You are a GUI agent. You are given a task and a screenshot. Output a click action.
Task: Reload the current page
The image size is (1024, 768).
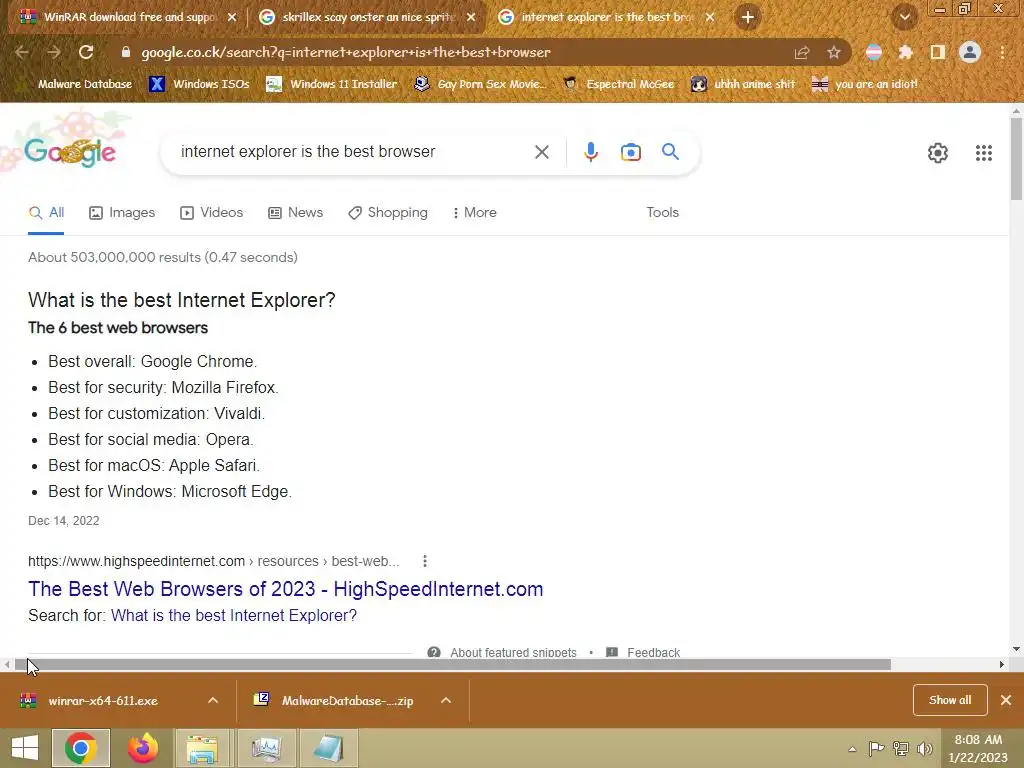(86, 52)
